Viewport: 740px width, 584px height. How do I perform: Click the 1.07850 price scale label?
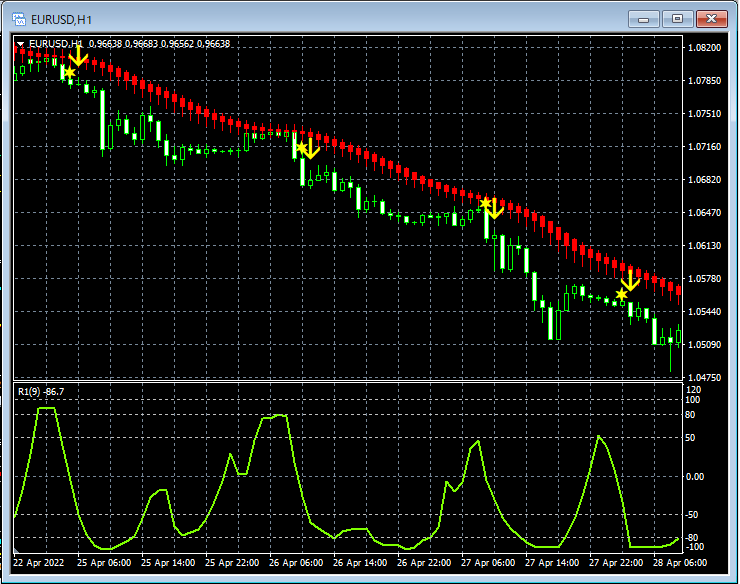[x=705, y=81]
